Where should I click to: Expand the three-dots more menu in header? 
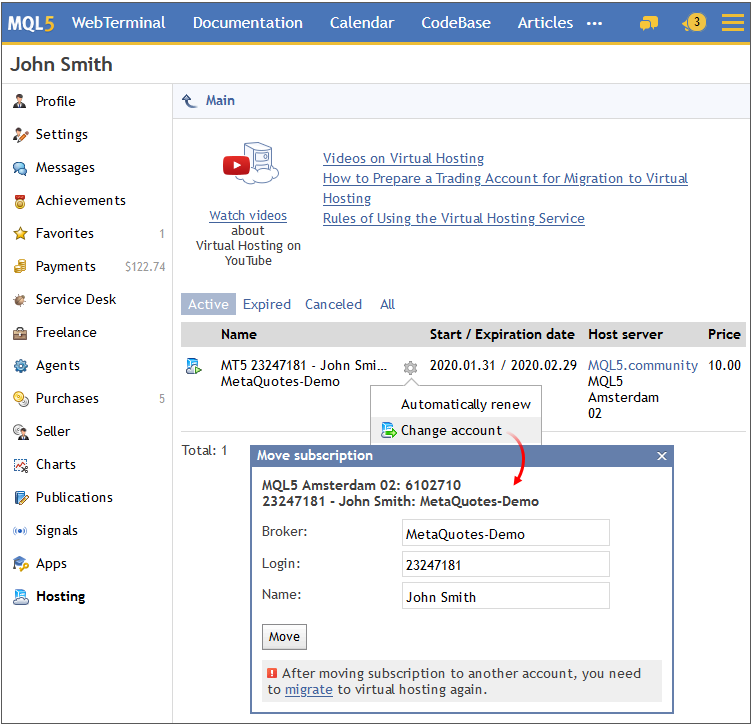(594, 23)
